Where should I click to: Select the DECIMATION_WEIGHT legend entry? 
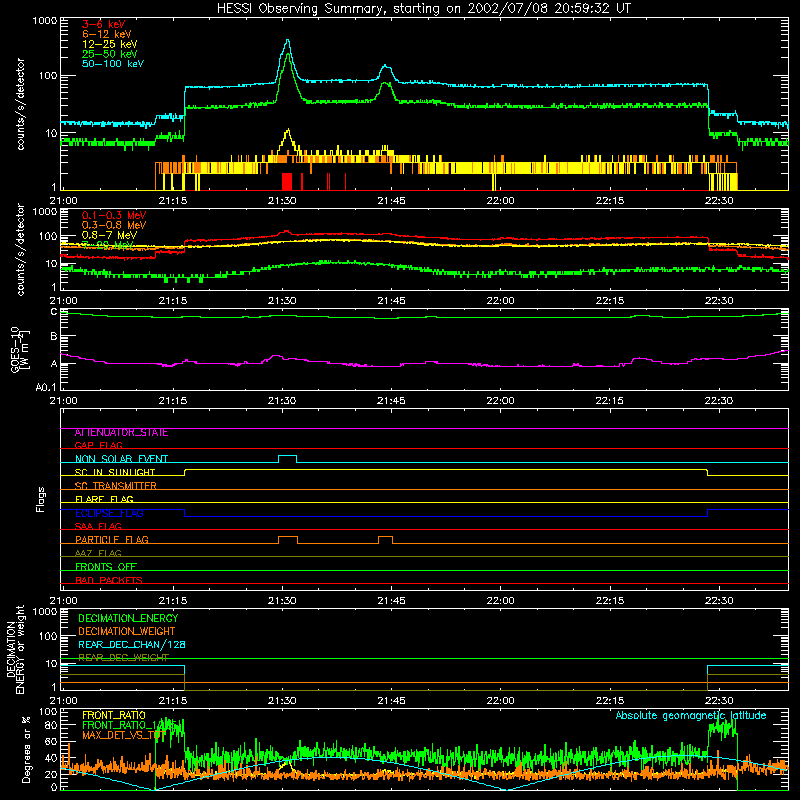(127, 631)
